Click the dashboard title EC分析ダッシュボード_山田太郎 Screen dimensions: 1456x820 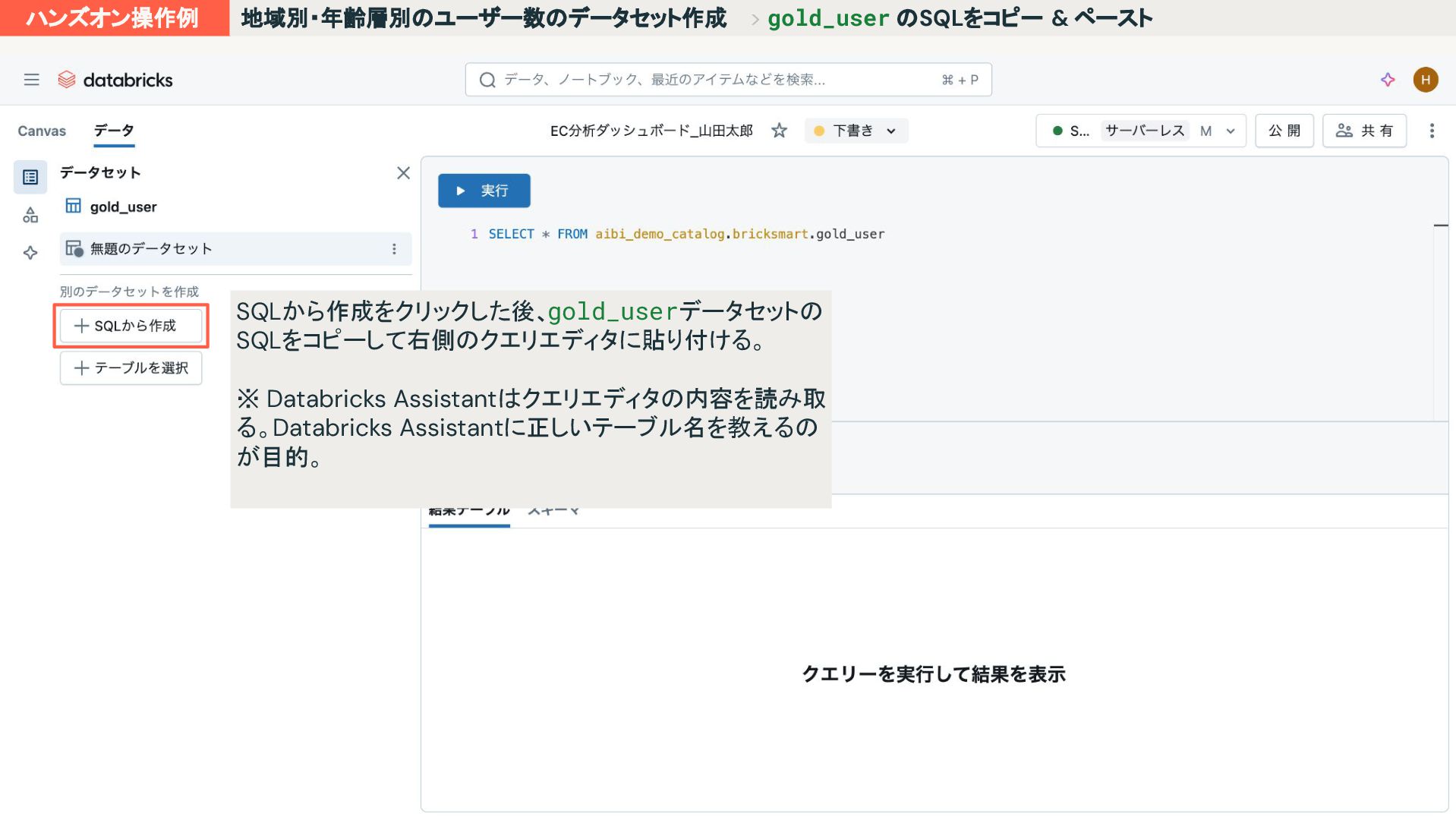651,131
